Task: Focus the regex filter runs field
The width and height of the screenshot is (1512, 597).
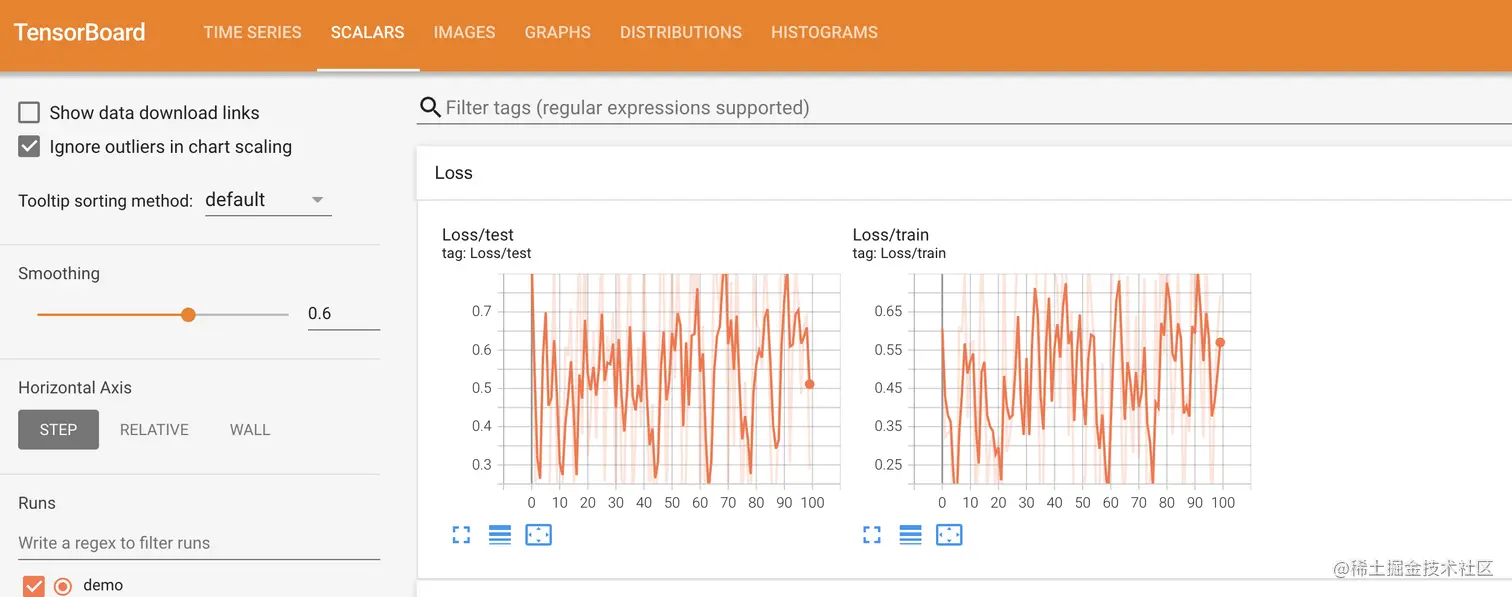Action: [198, 543]
